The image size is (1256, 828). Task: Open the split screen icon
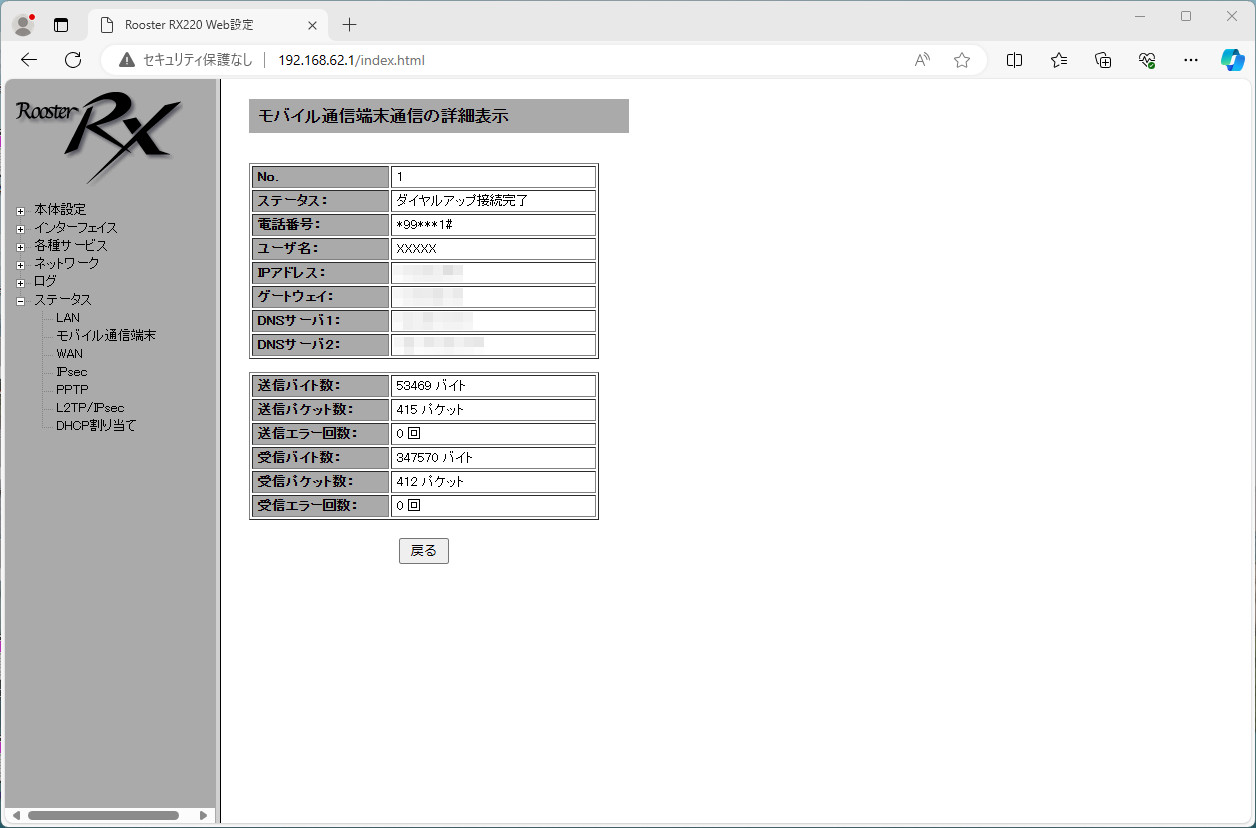[x=1014, y=60]
